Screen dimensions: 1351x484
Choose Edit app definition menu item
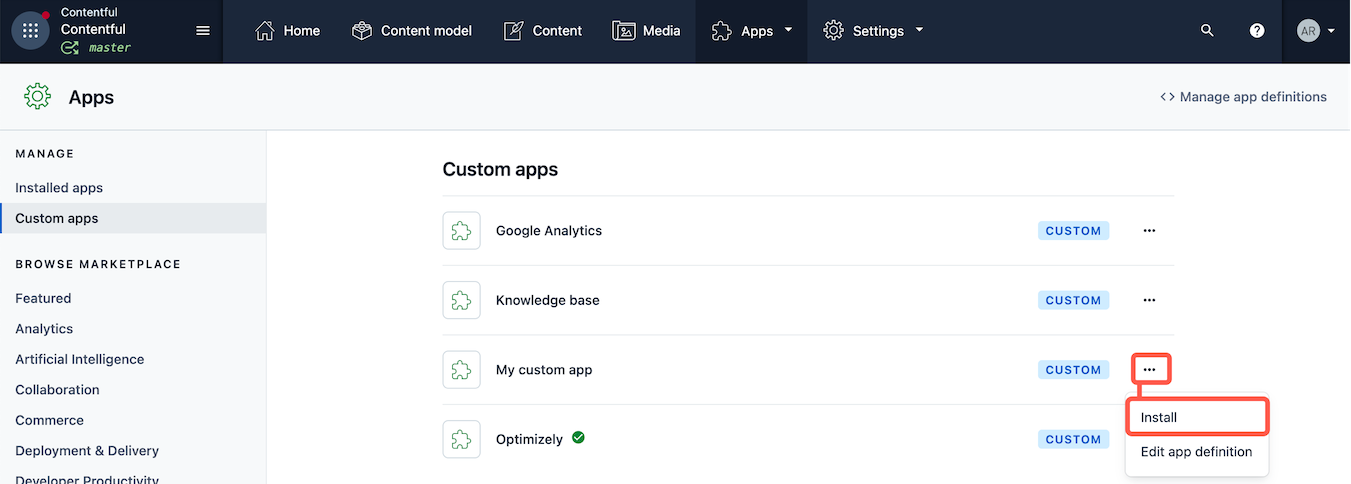pos(1196,452)
